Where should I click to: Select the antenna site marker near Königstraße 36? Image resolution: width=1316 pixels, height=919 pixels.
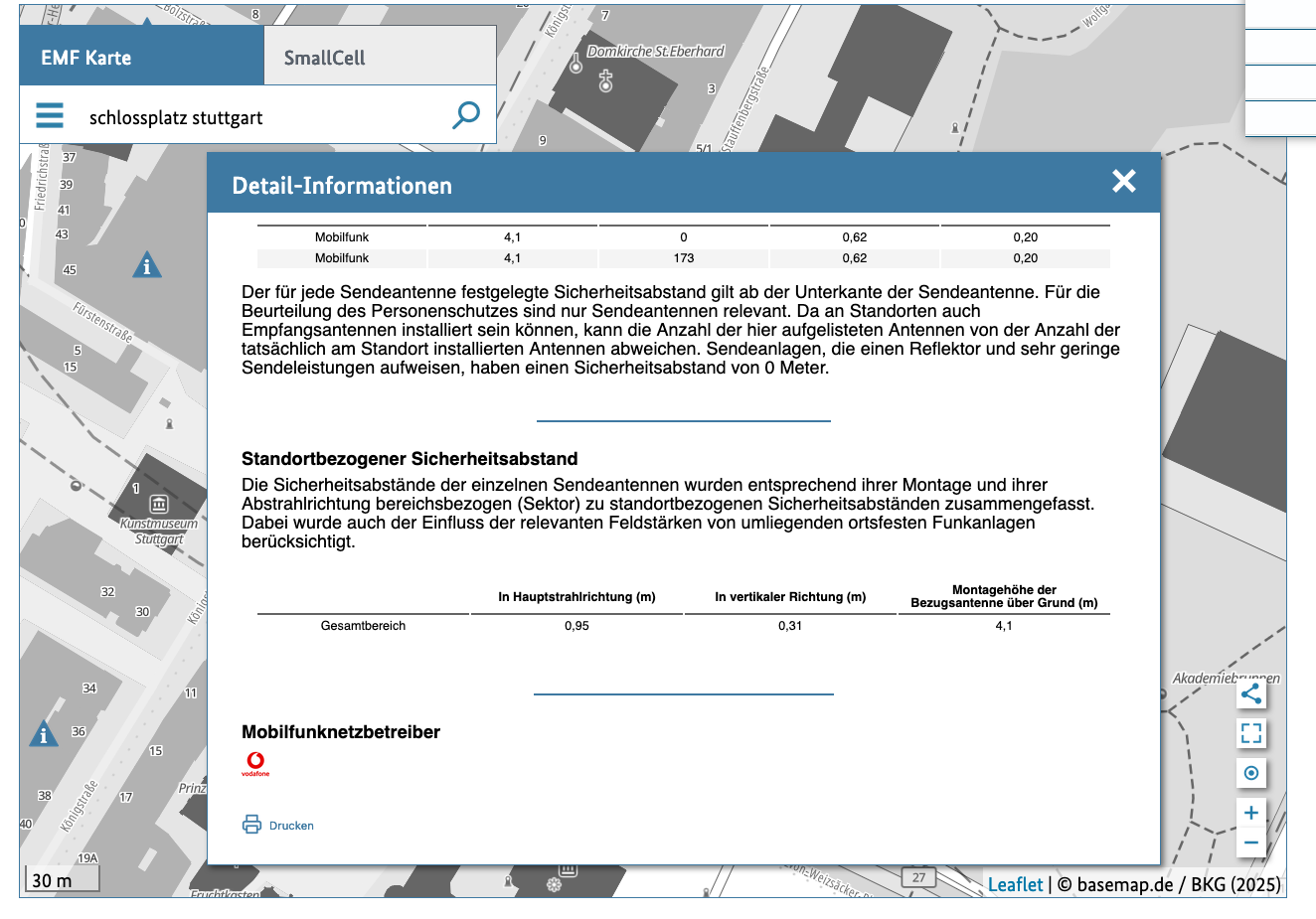pyautogui.click(x=43, y=733)
